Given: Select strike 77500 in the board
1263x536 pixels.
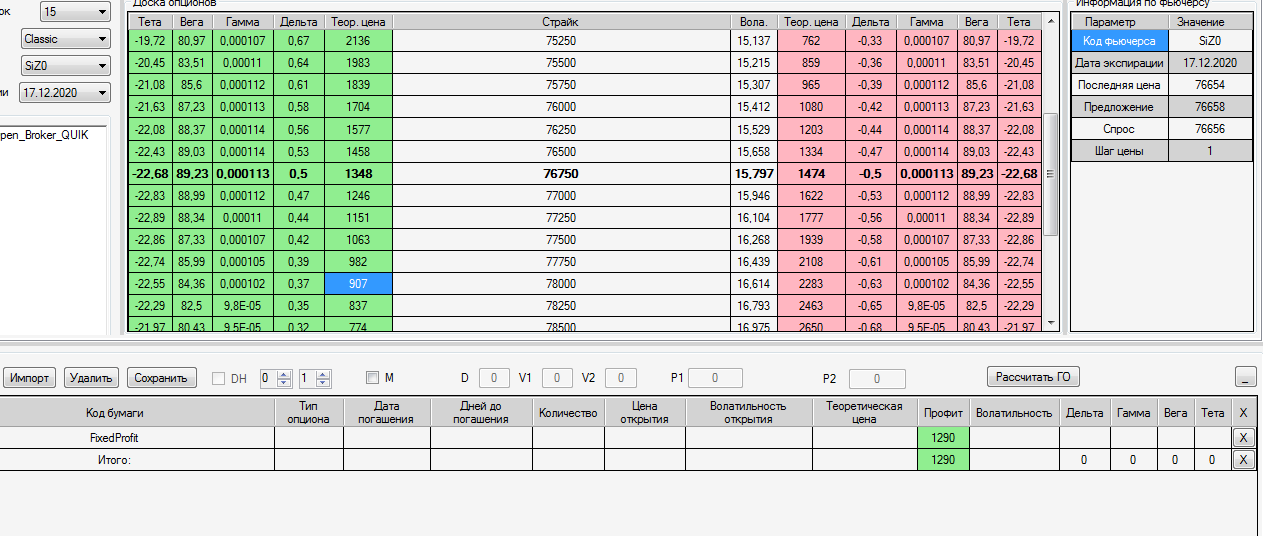Looking at the screenshot, I should [x=560, y=239].
